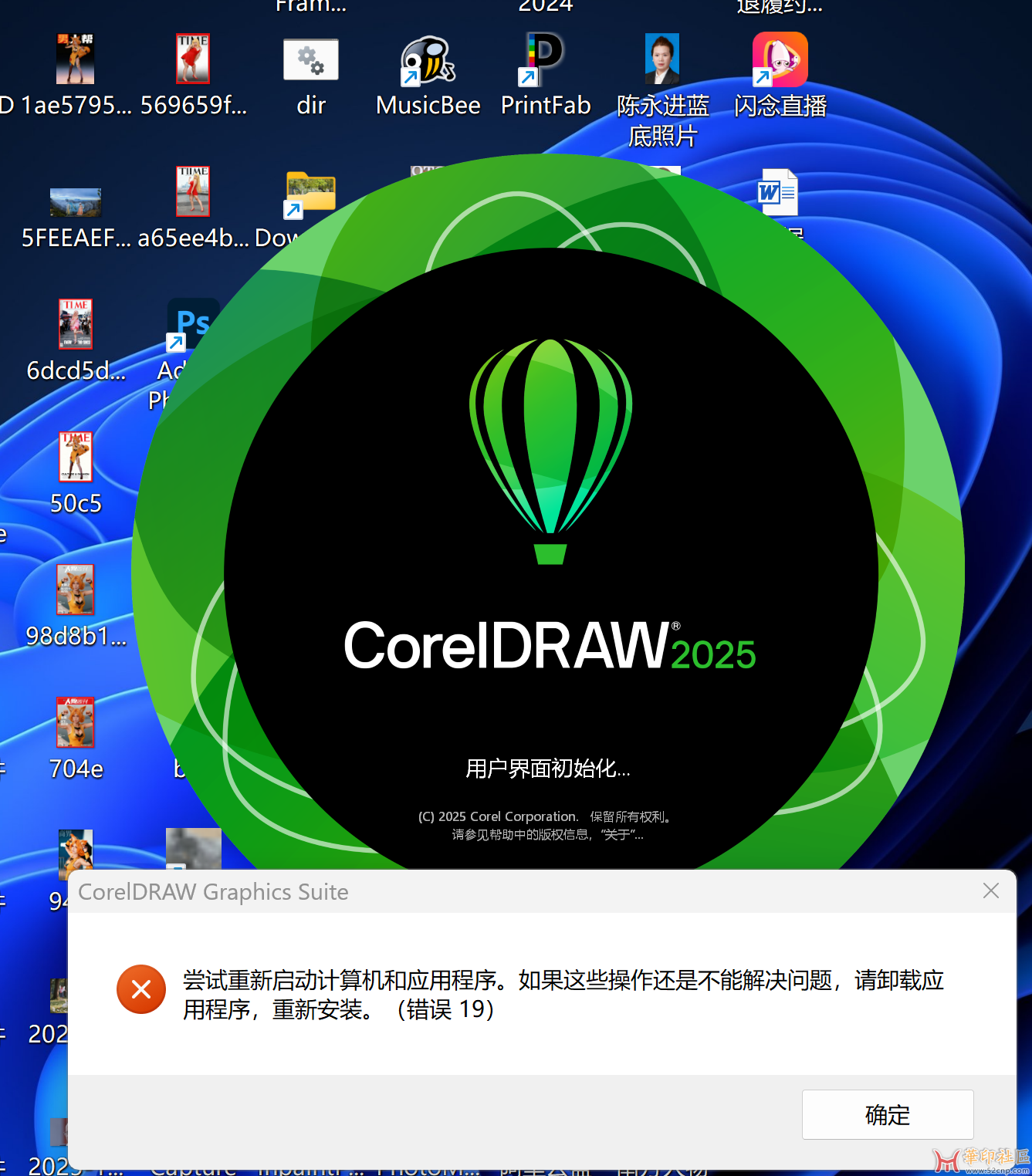Select the 陈永进蓝底照片 image file
This screenshot has height=1176, width=1032.
[x=662, y=60]
